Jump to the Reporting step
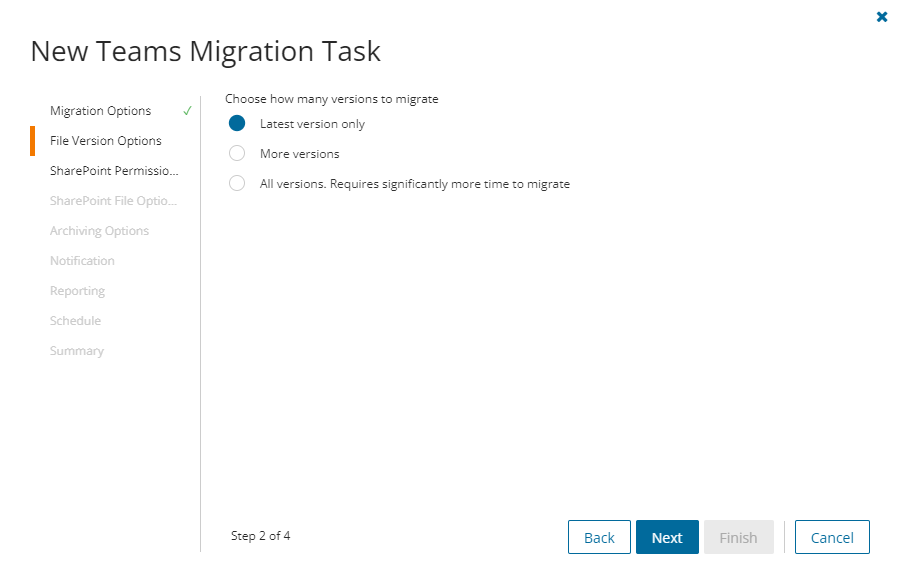The width and height of the screenshot is (900, 584). [77, 291]
